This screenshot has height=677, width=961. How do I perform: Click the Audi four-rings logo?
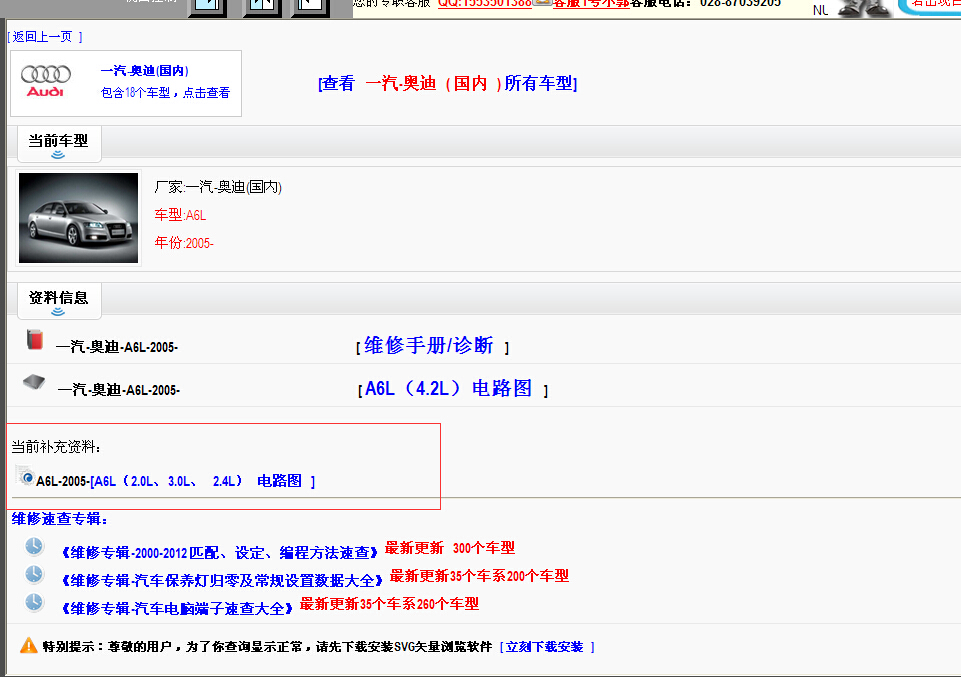click(45, 82)
